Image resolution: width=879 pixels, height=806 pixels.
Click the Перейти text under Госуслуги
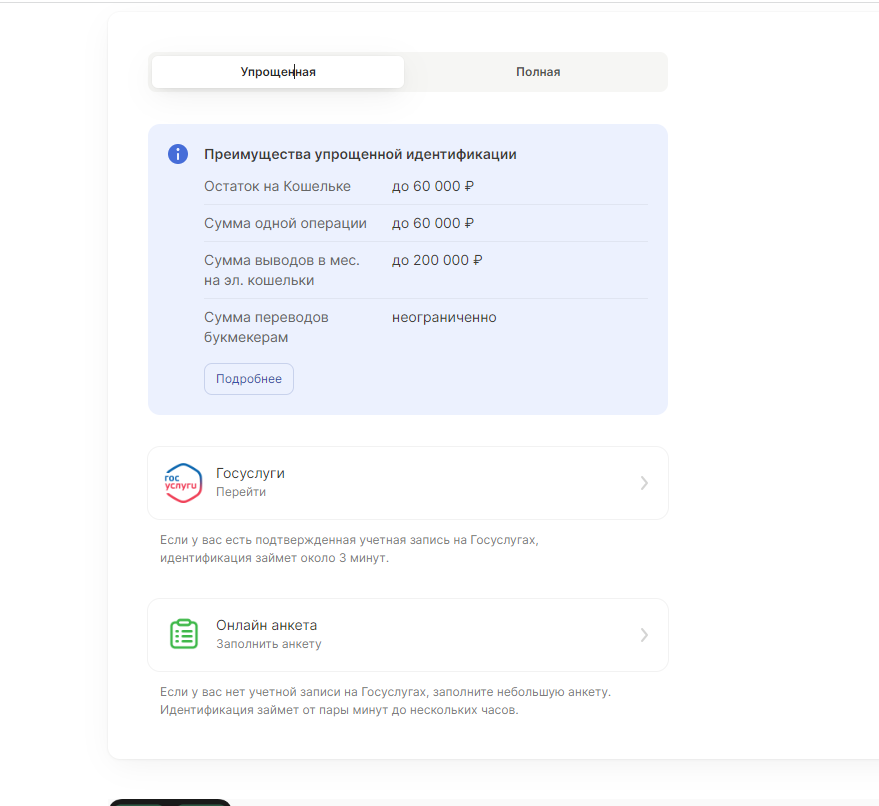point(240,492)
